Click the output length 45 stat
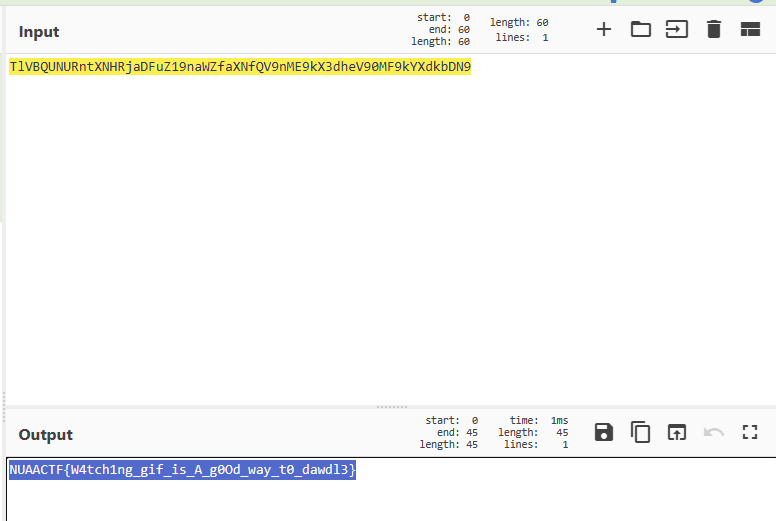776x521 pixels. pyautogui.click(x=534, y=432)
